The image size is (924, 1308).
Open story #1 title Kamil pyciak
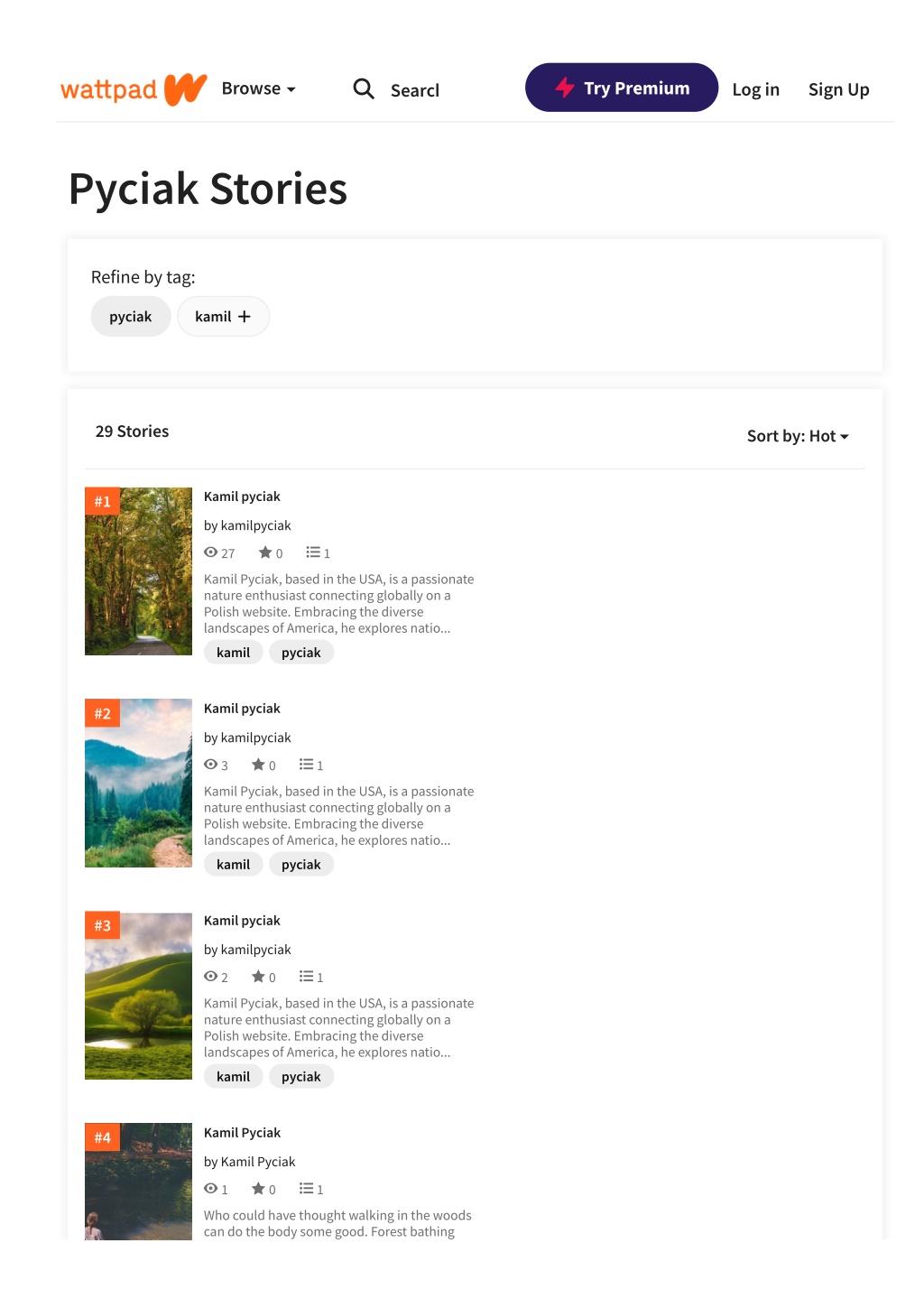[242, 496]
